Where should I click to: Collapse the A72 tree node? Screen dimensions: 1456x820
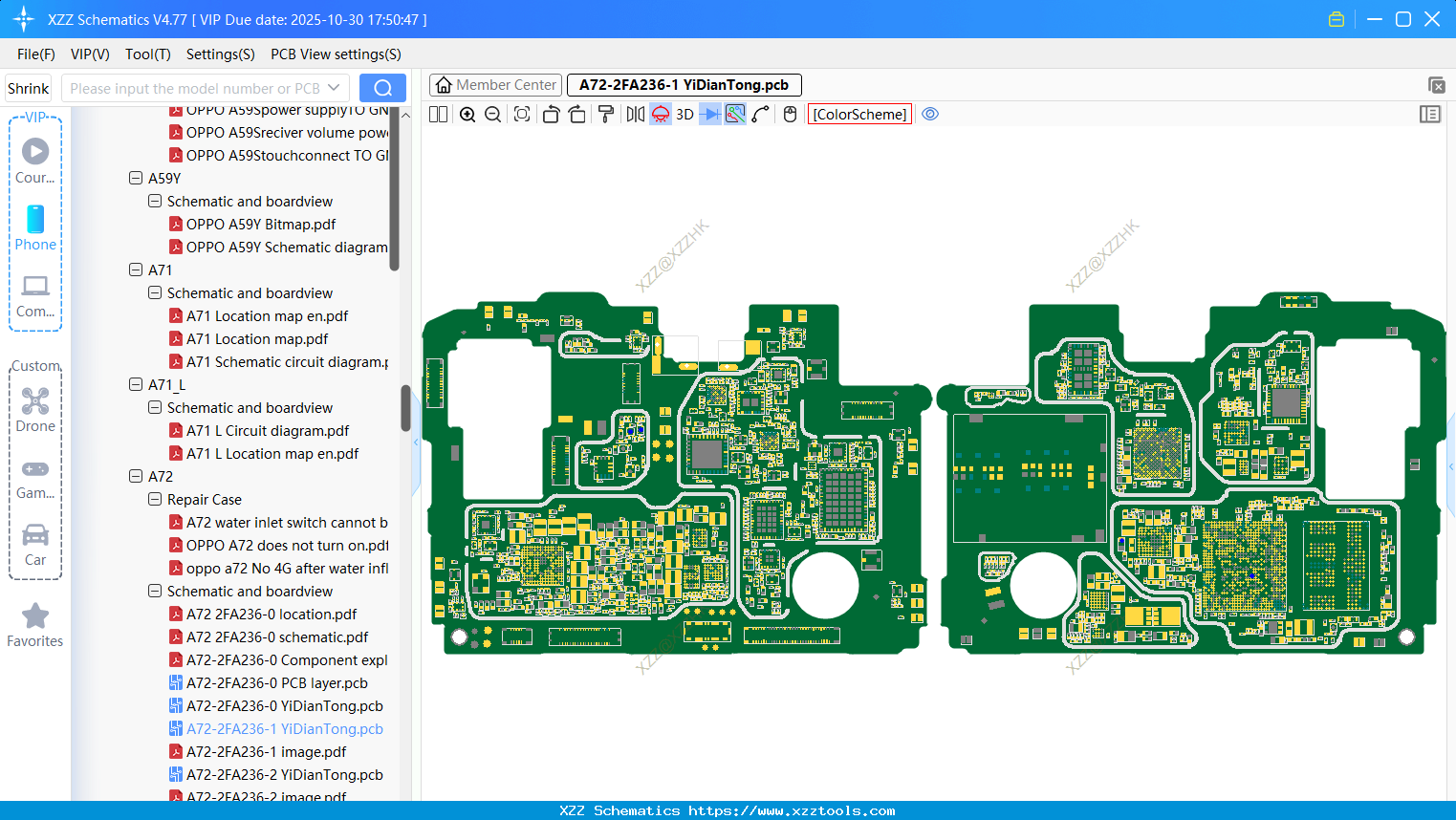pyautogui.click(x=136, y=476)
